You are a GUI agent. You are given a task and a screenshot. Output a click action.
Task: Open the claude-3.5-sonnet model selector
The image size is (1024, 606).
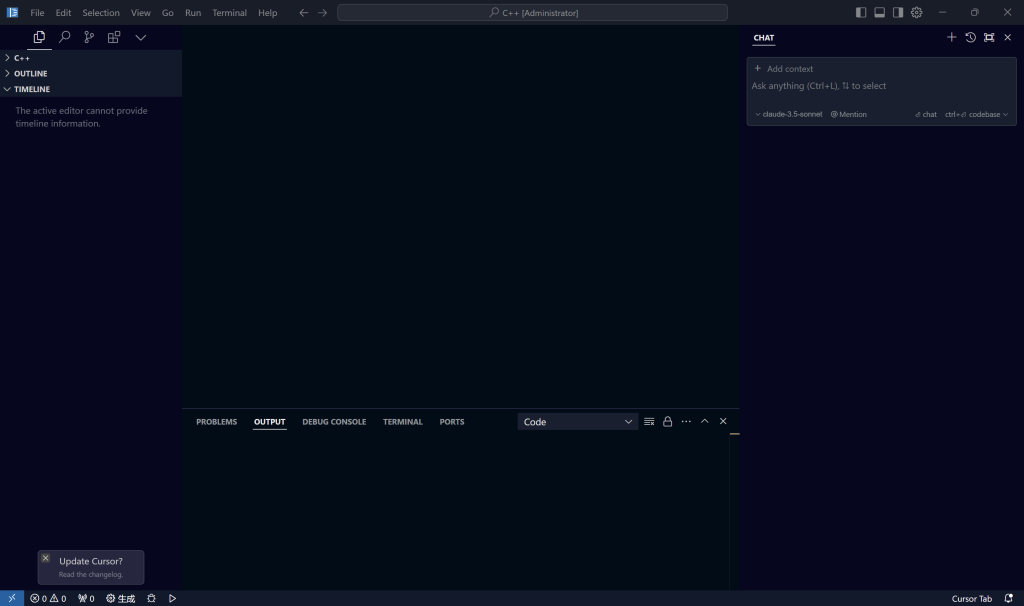pos(788,114)
